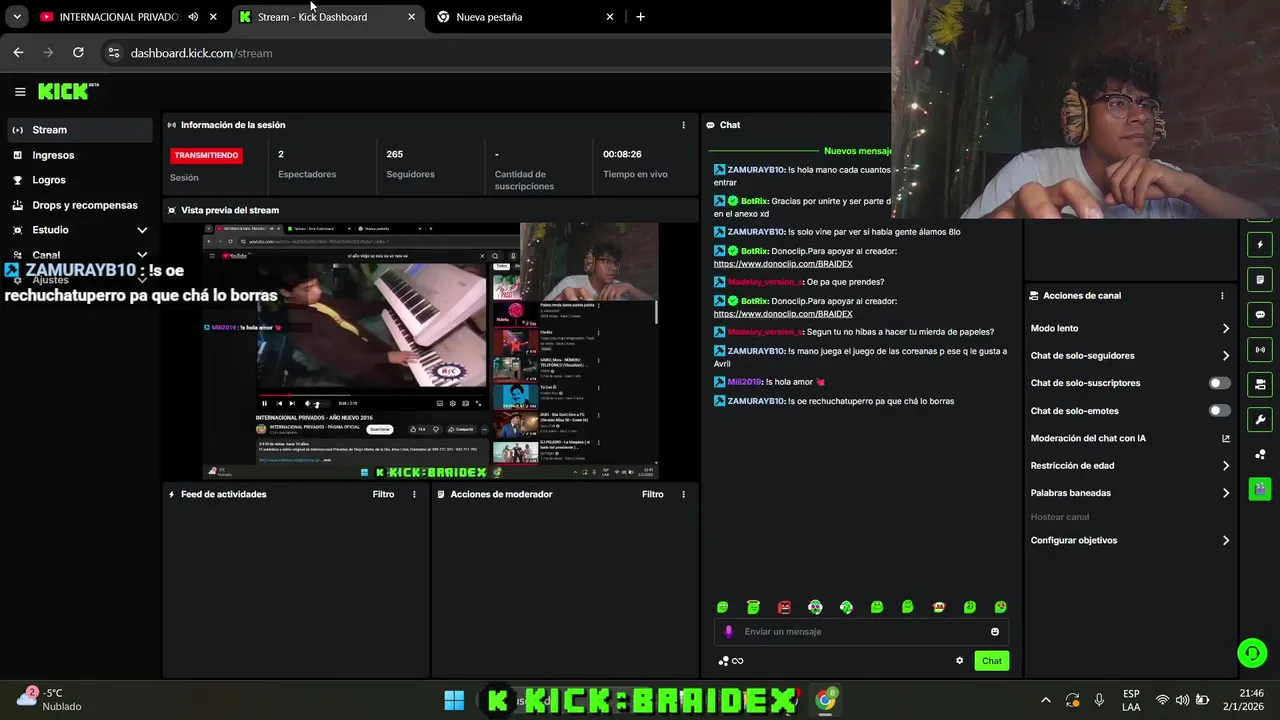Screen dimensions: 1280x720
Task: Click the Kick logo
Action: click(x=68, y=91)
